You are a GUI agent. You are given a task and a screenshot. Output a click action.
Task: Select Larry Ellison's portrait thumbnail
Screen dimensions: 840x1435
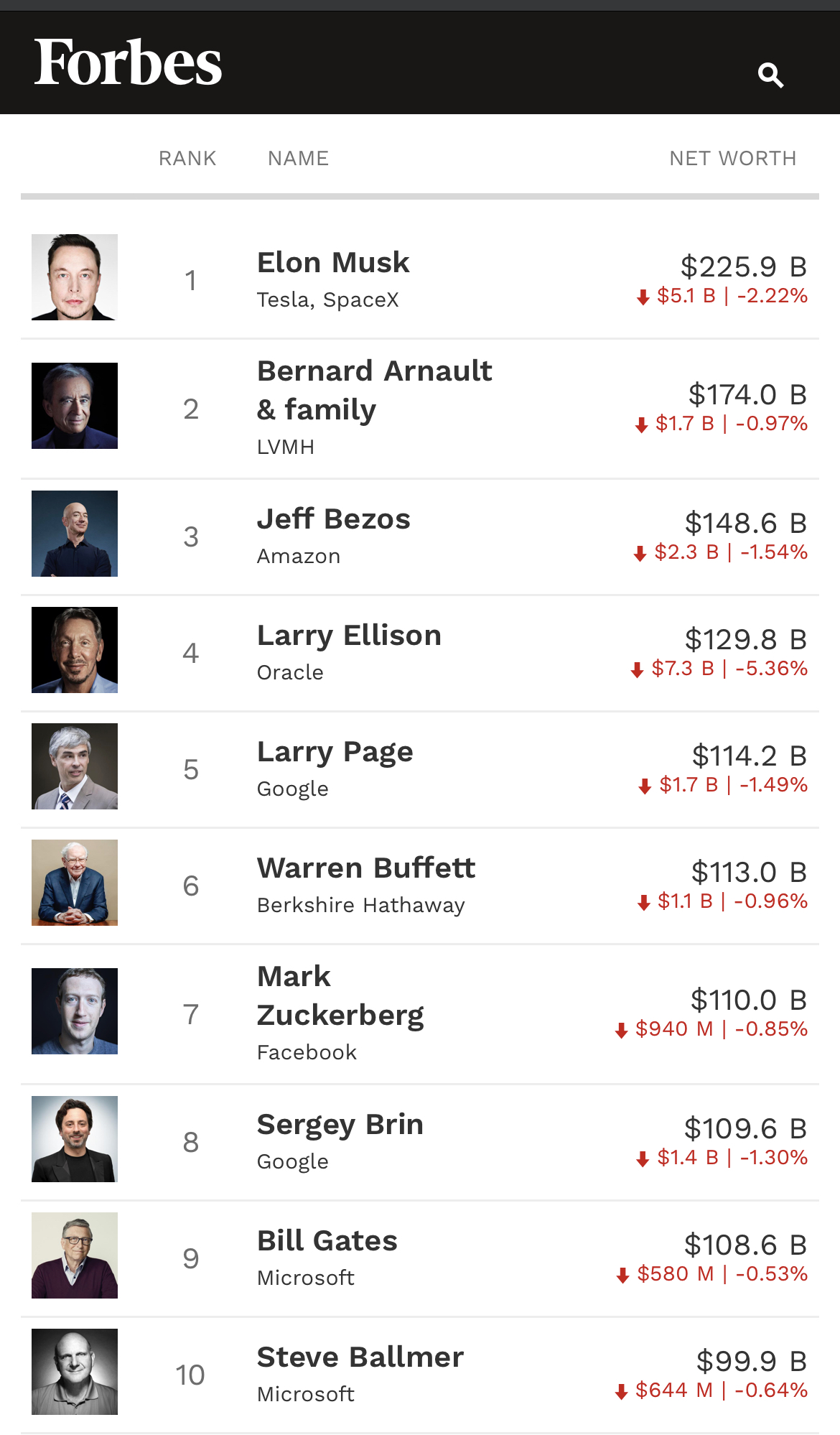tap(75, 650)
